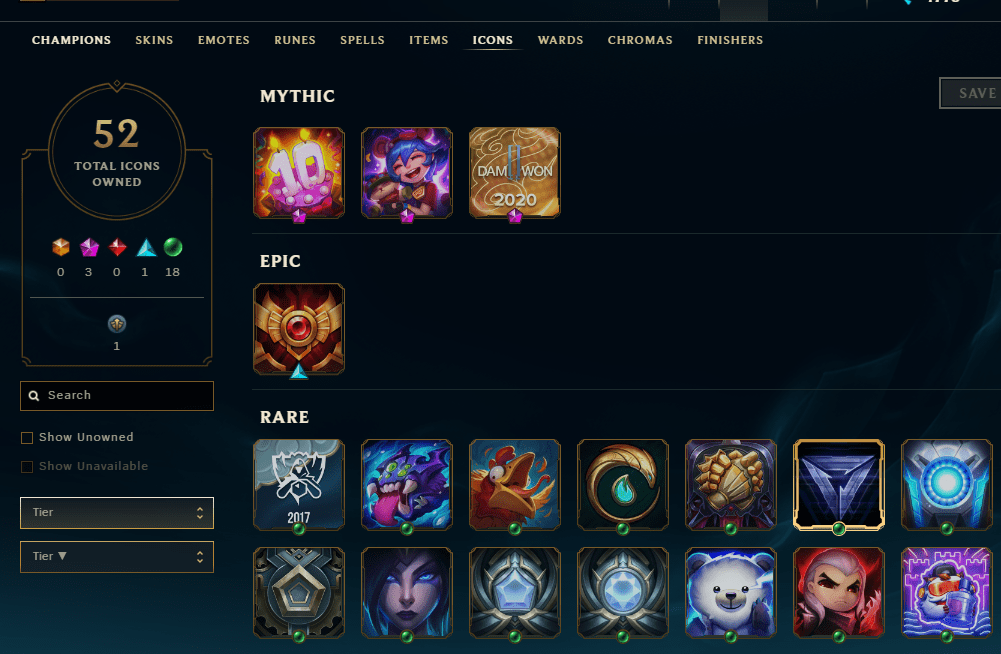This screenshot has height=654, width=1001.
Task: Go to the Chromas tab
Action: (640, 40)
